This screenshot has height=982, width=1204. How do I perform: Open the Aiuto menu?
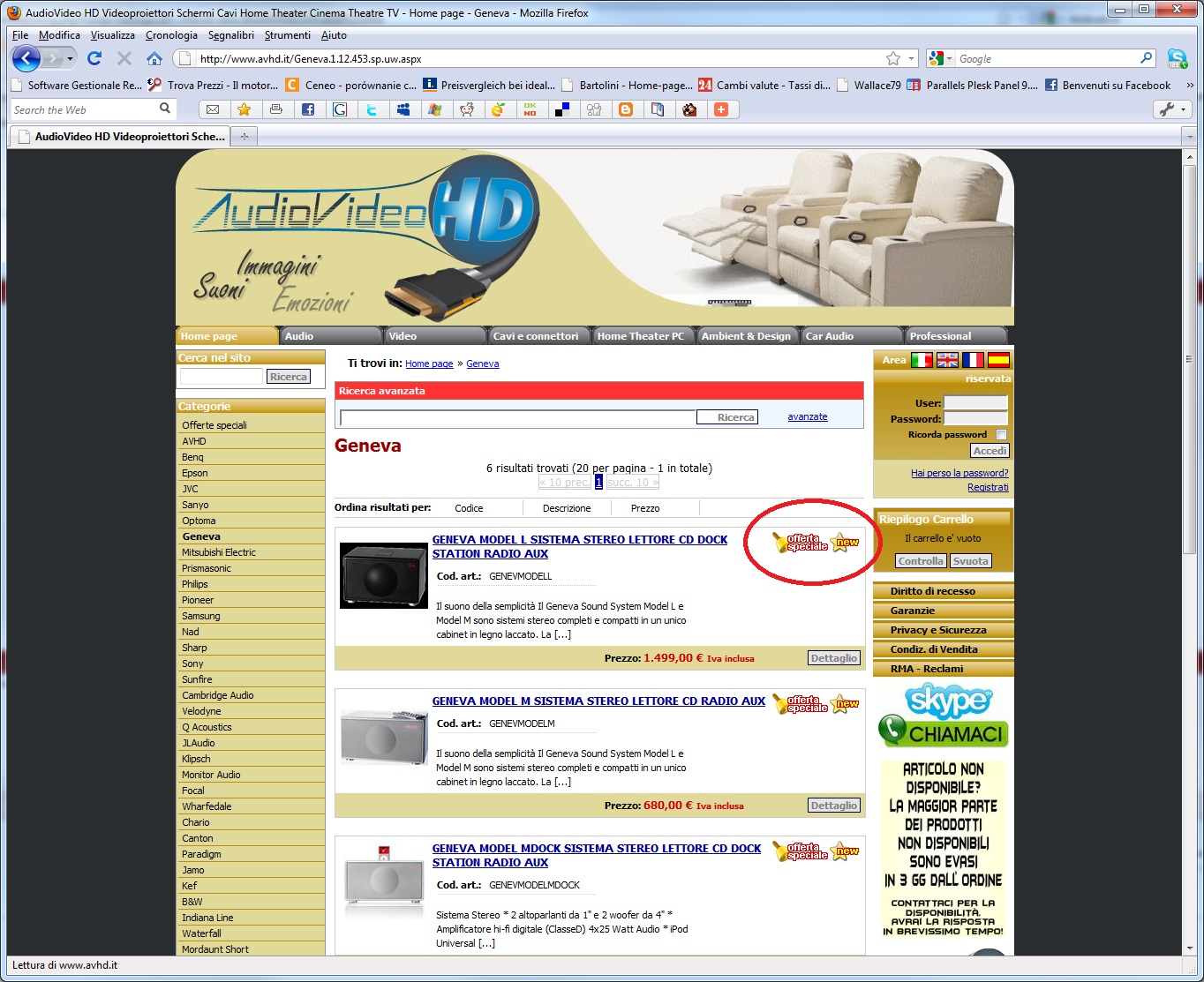(x=334, y=35)
